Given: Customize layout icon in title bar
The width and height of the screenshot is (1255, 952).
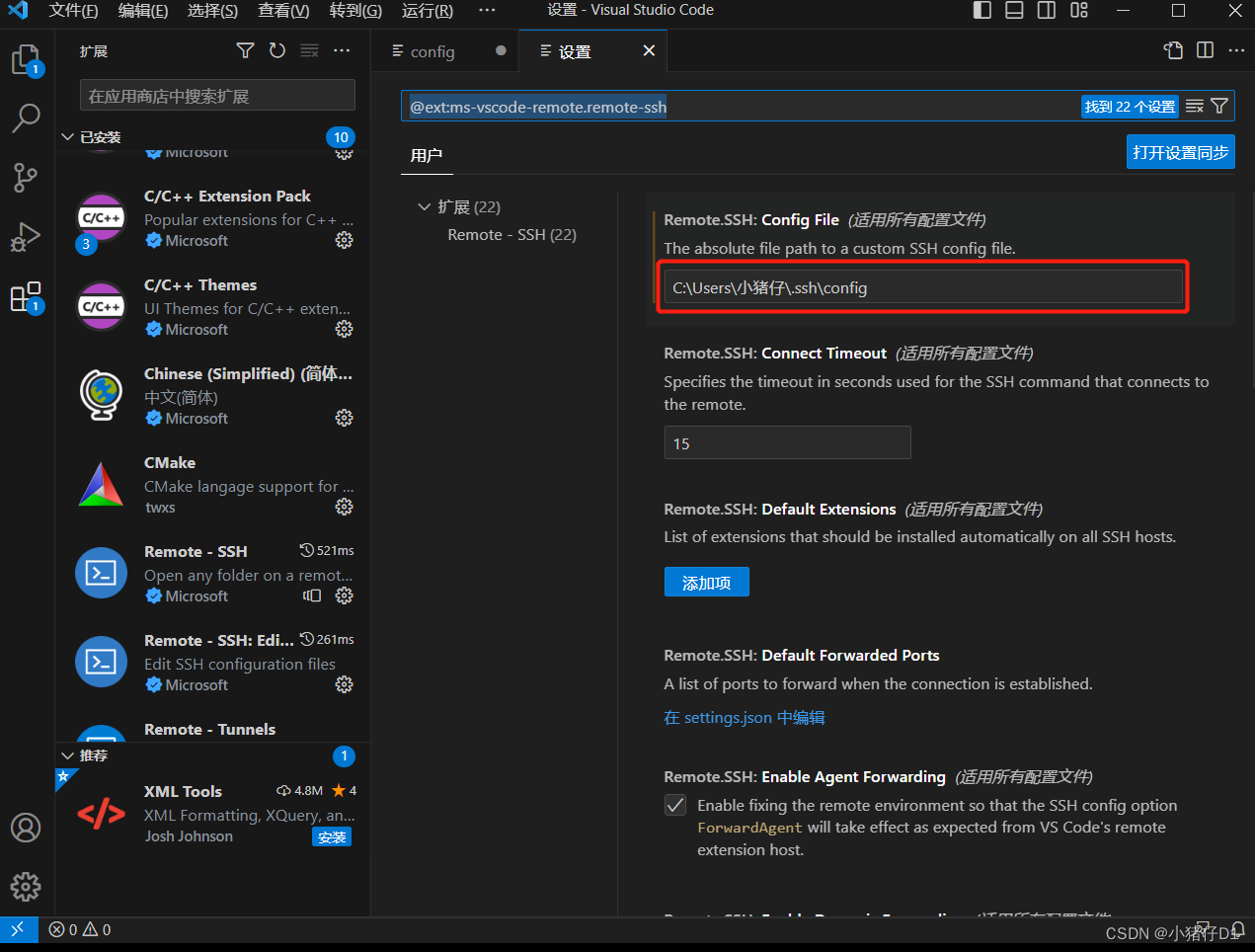Looking at the screenshot, I should pos(1079,11).
